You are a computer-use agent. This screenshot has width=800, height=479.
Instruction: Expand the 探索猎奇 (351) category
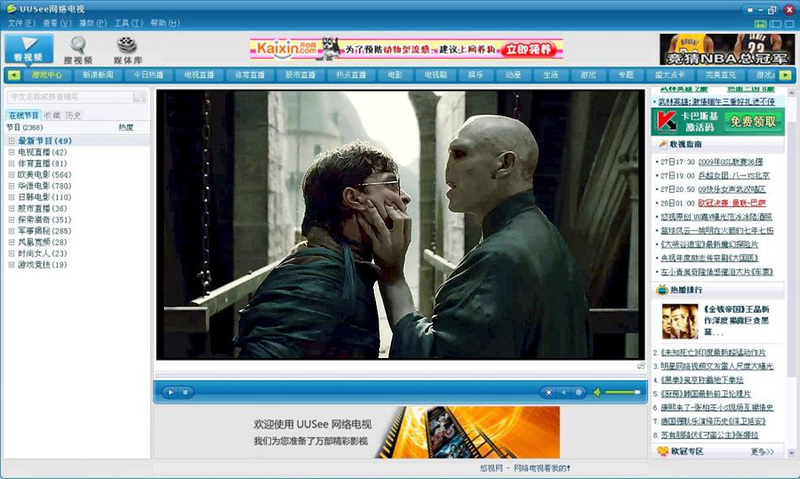coord(11,220)
